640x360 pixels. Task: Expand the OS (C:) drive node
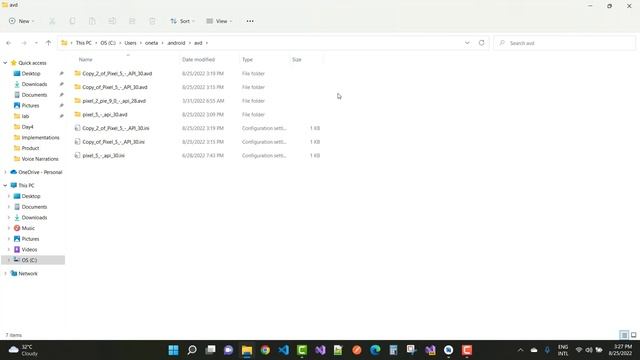click(9, 260)
